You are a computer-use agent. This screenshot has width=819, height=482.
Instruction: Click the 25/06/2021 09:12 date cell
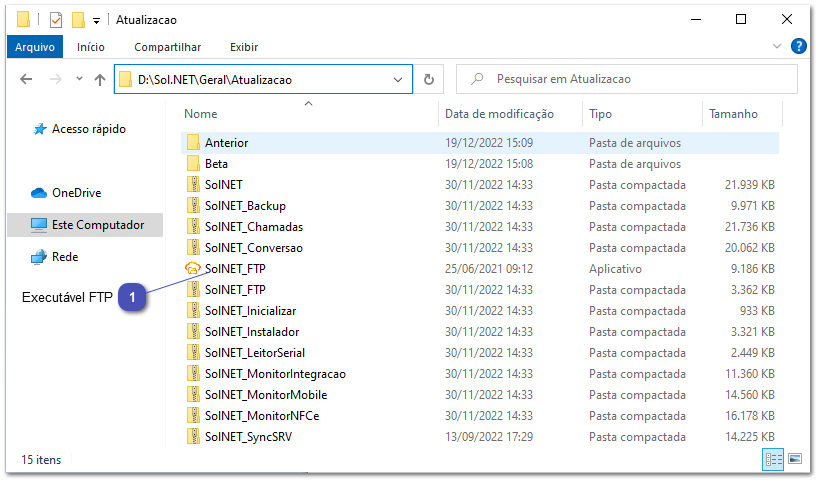coord(489,269)
